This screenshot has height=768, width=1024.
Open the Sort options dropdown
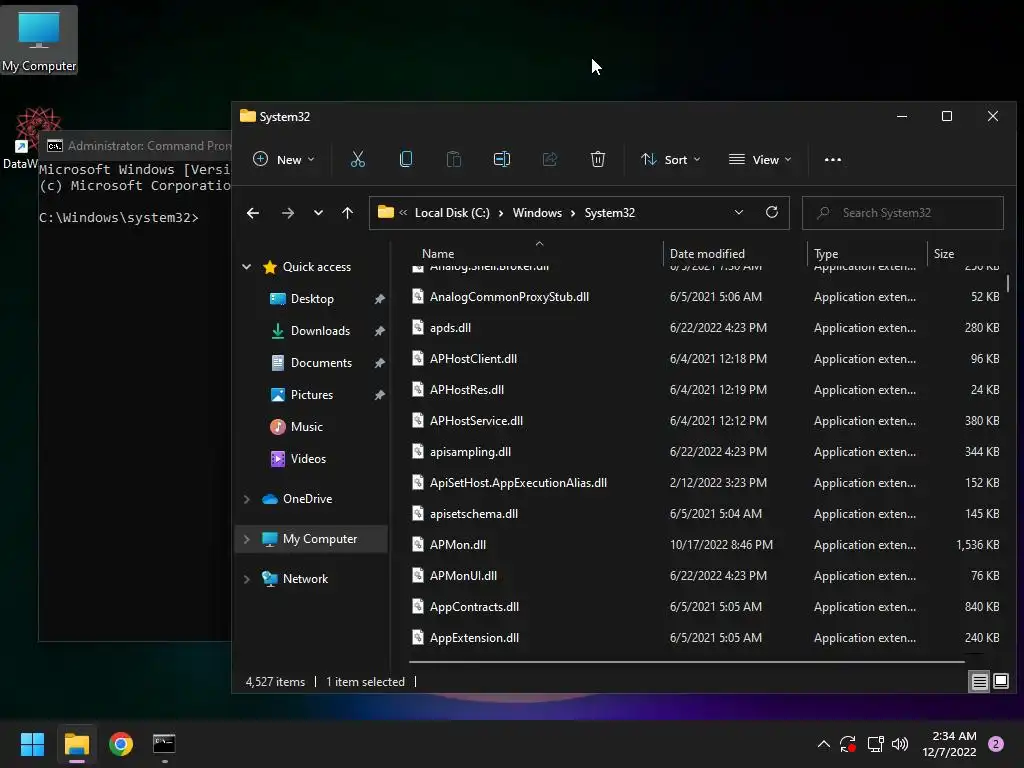tap(670, 159)
